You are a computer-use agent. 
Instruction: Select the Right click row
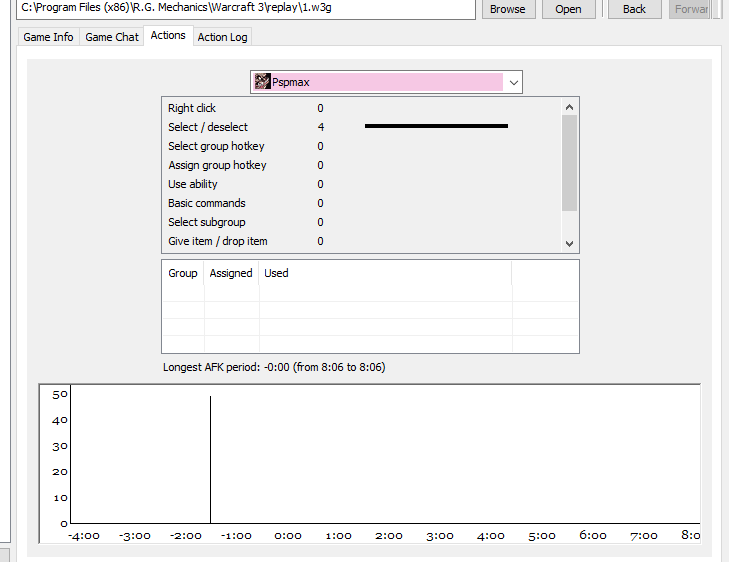[361, 108]
